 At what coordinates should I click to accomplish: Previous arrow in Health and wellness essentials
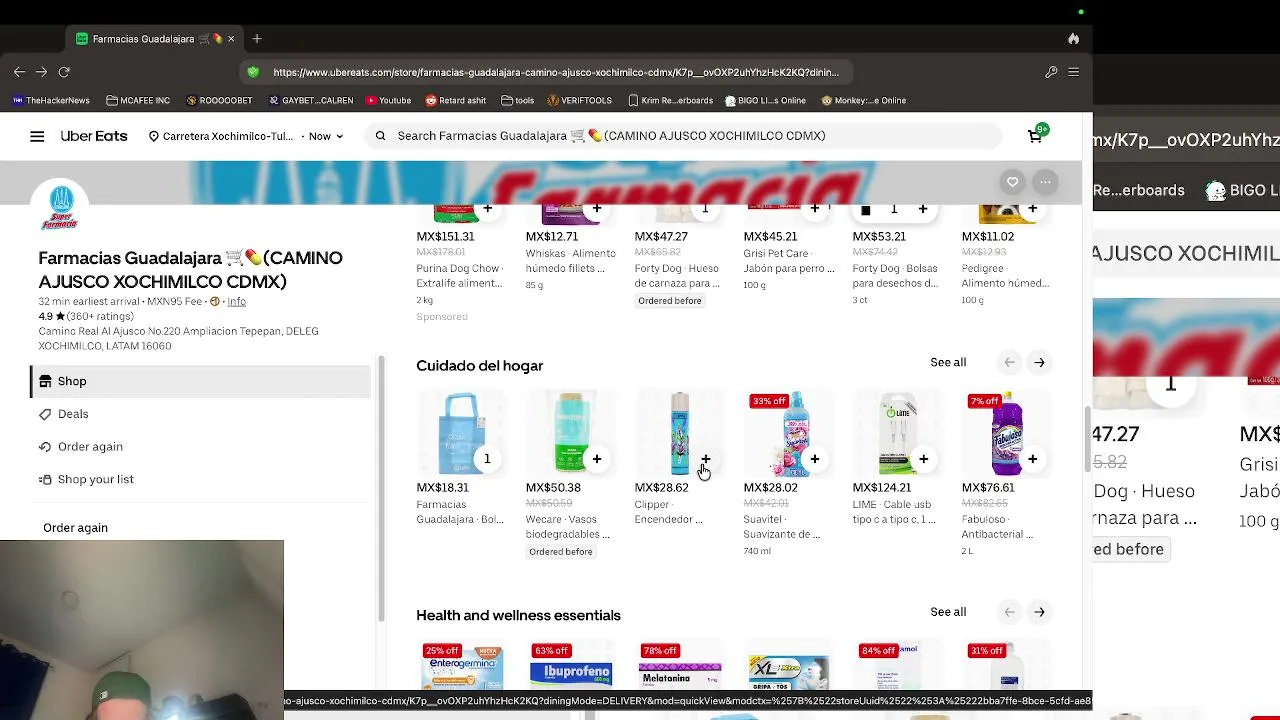1009,612
